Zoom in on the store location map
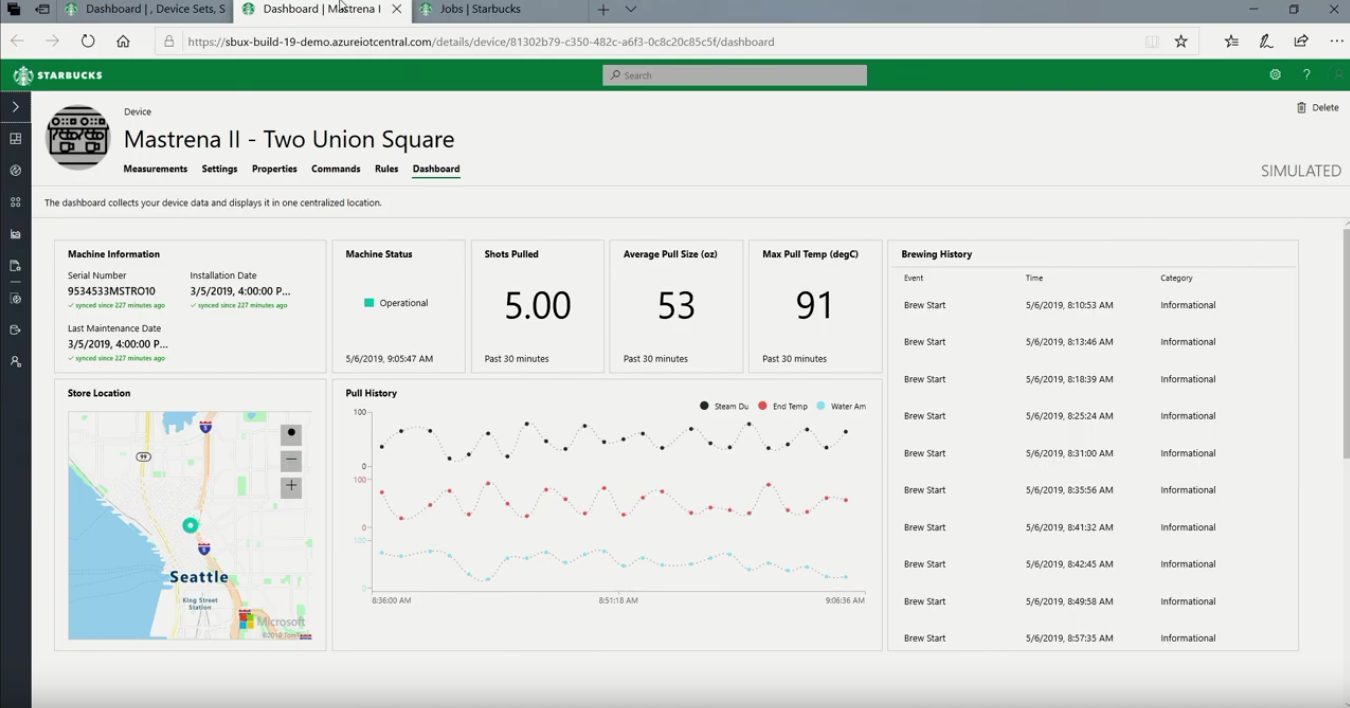 291,487
